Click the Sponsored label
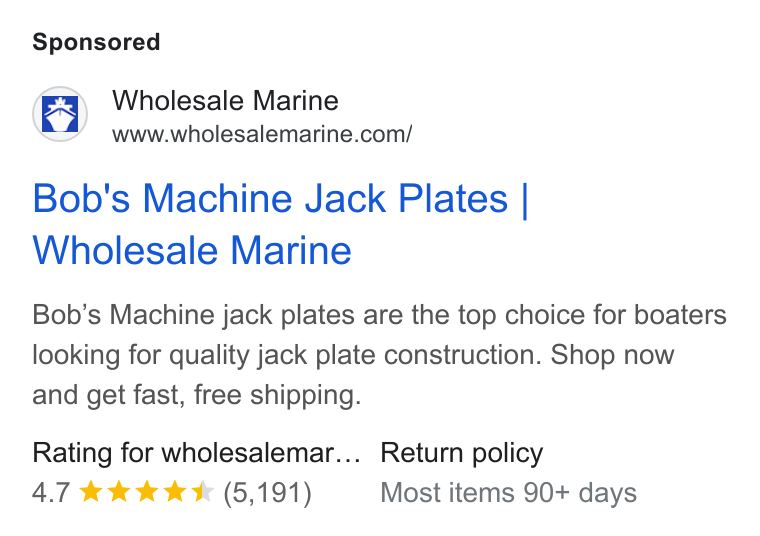Viewport: 760px width, 536px height. [x=96, y=42]
